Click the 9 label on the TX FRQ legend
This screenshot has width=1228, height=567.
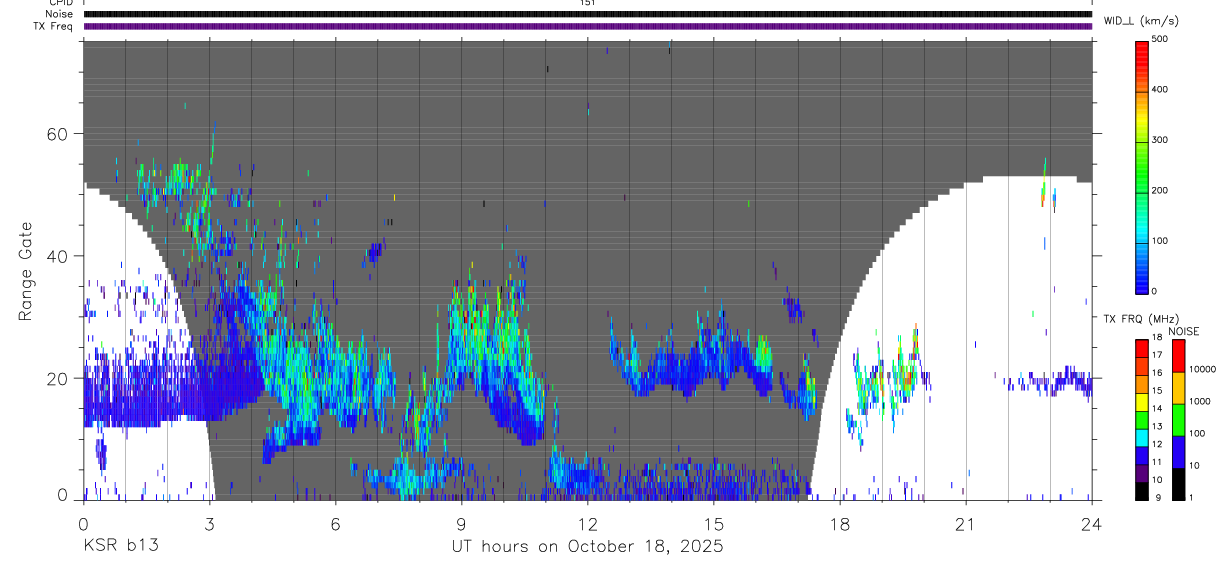point(1158,498)
